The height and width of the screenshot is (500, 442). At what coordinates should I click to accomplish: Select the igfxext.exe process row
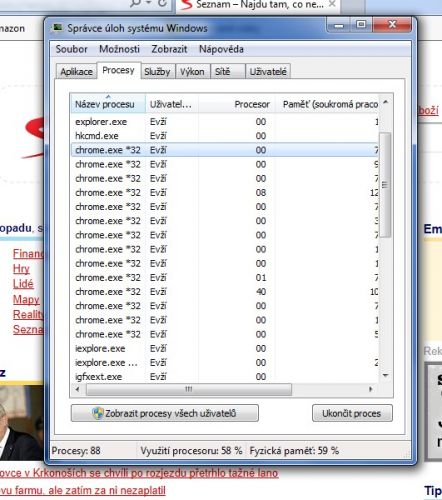click(x=225, y=376)
